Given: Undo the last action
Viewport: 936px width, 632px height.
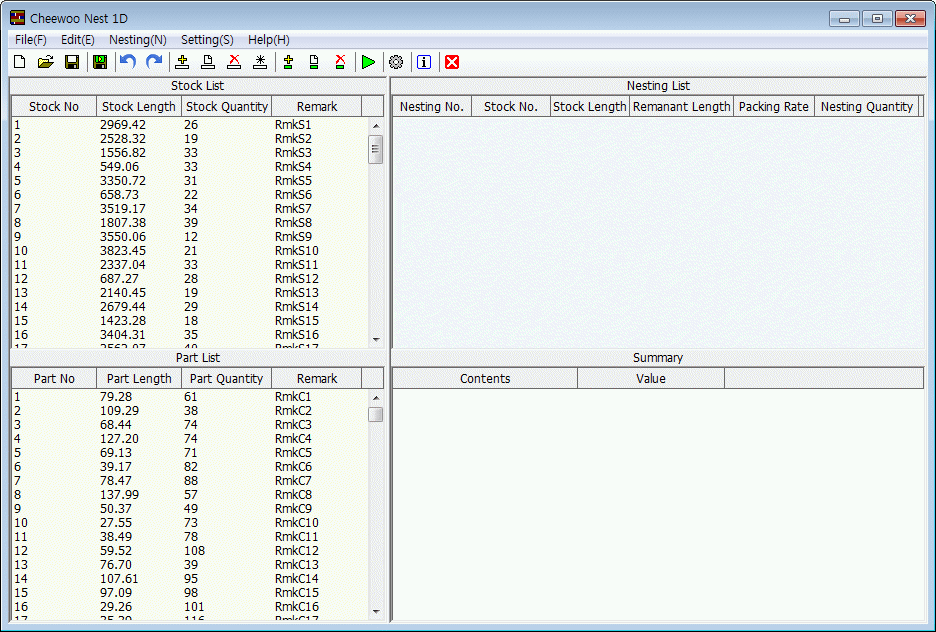Looking at the screenshot, I should [127, 62].
